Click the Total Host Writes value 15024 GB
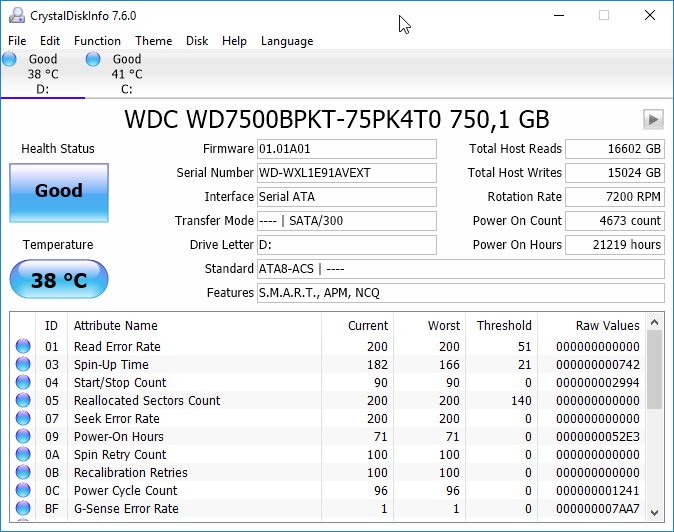 615,173
